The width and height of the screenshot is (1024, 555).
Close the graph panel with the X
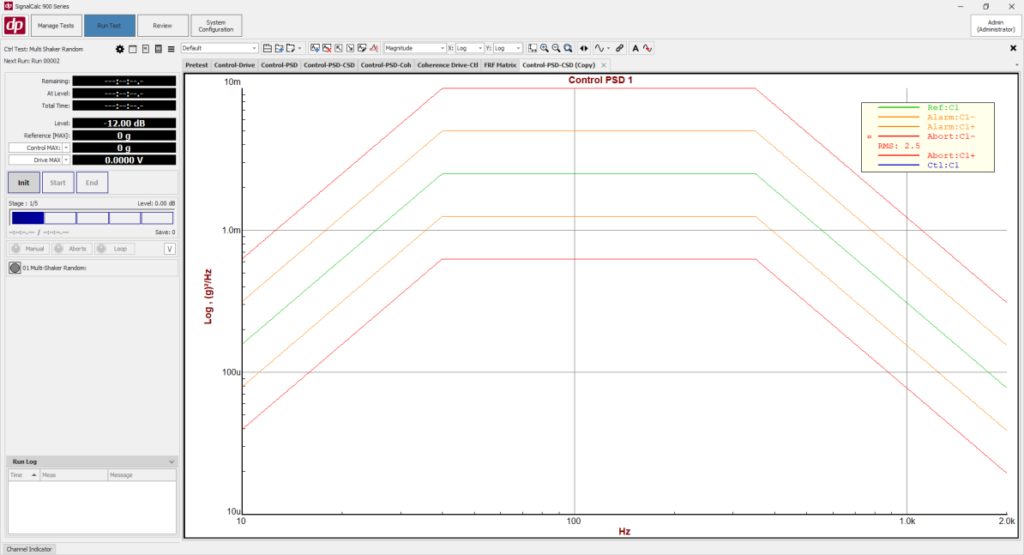(x=1013, y=48)
